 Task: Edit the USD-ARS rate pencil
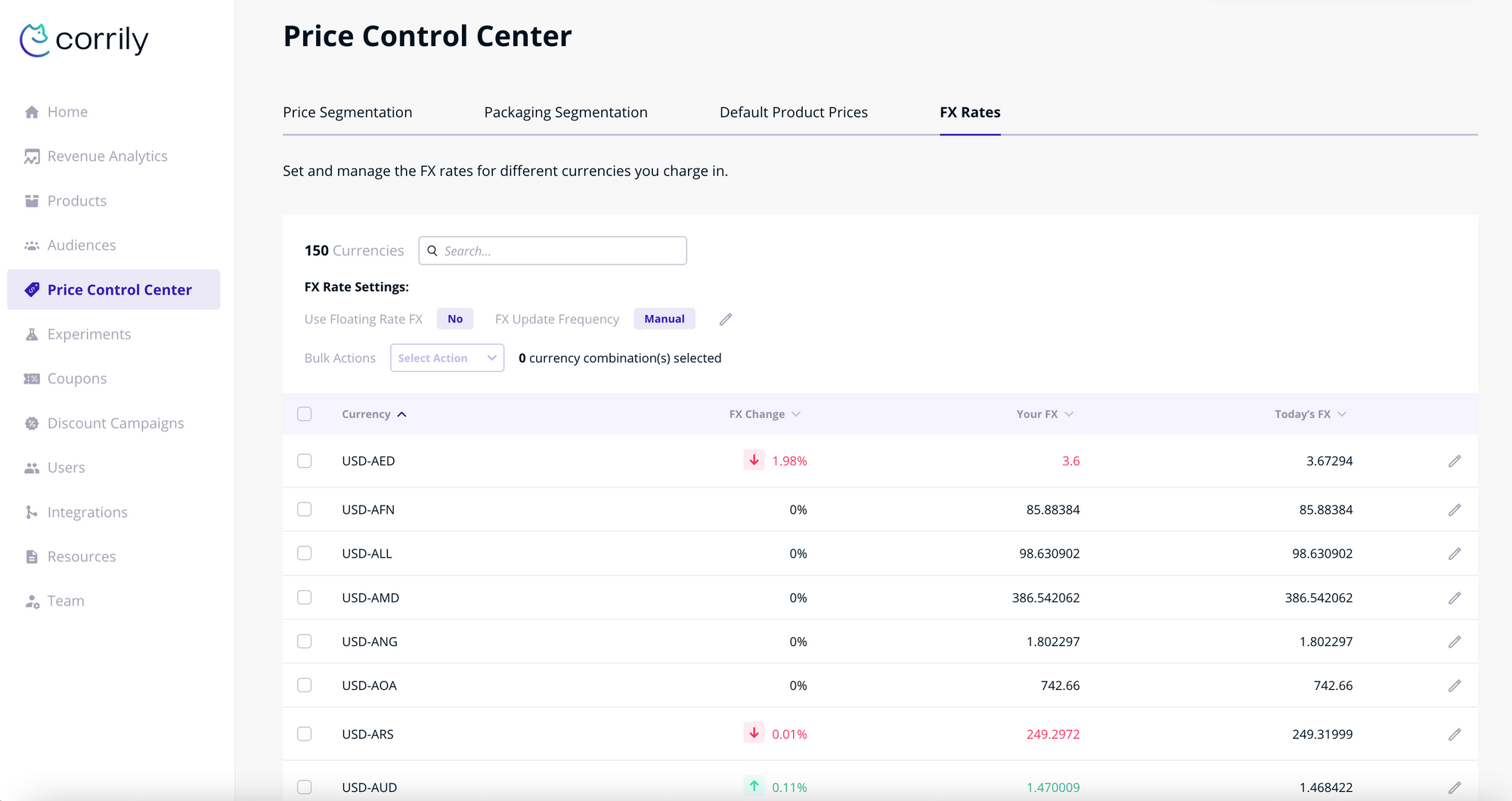pyautogui.click(x=1455, y=735)
